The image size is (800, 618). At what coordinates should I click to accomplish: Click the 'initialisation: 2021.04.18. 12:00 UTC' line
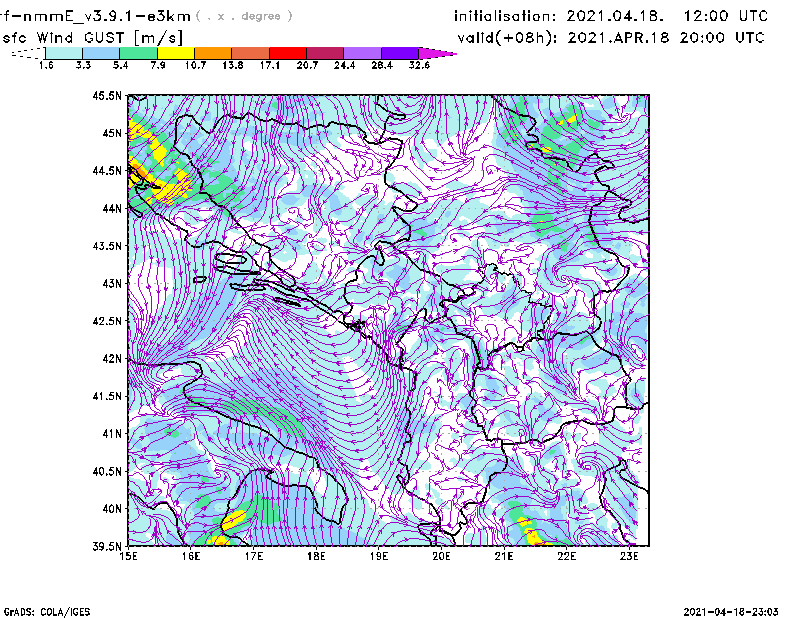click(611, 16)
